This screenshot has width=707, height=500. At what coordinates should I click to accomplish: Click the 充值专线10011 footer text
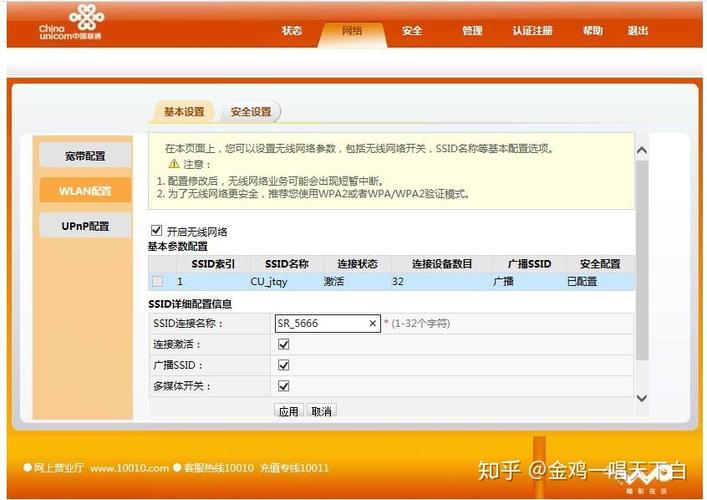(294, 468)
